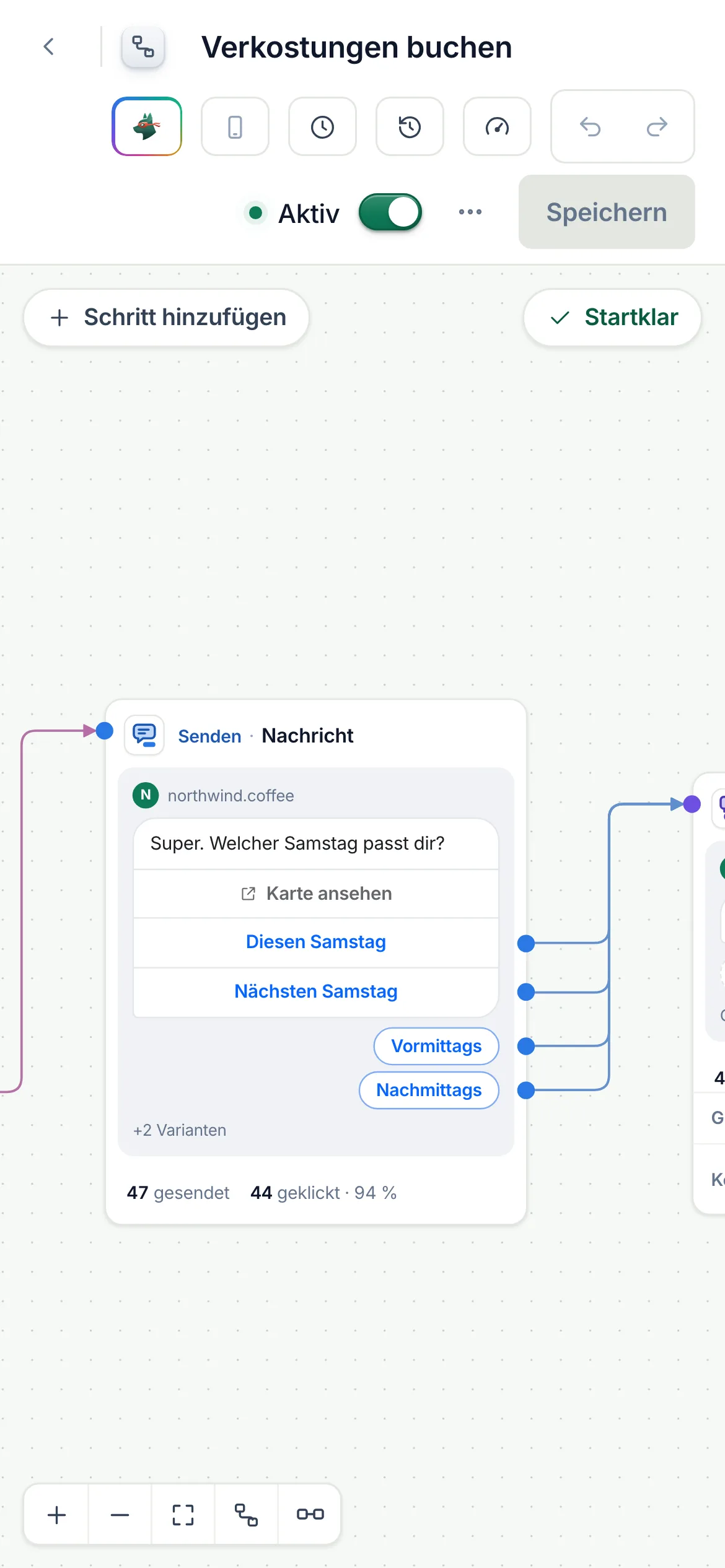
Task: Open the three-dots more options menu
Action: point(470,212)
